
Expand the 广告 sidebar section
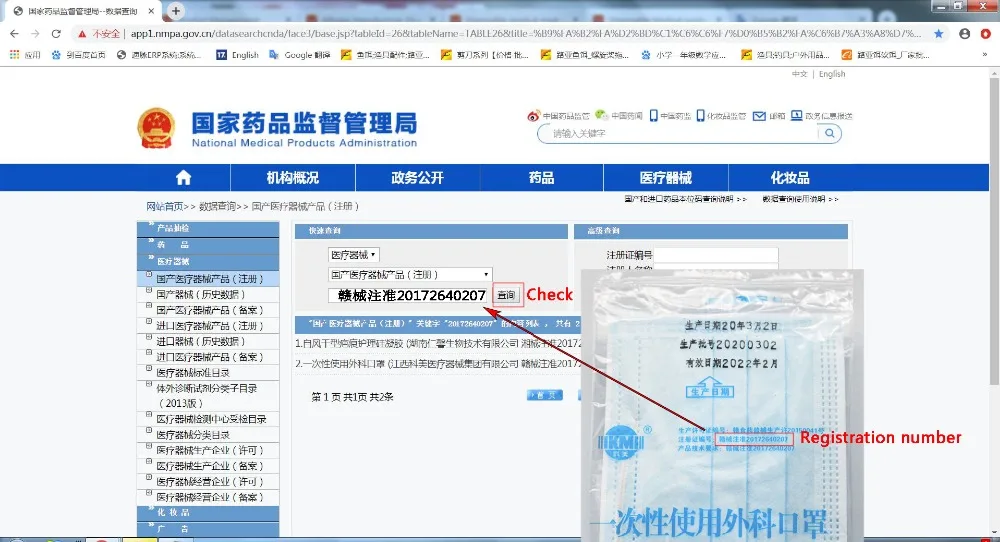click(x=208, y=529)
